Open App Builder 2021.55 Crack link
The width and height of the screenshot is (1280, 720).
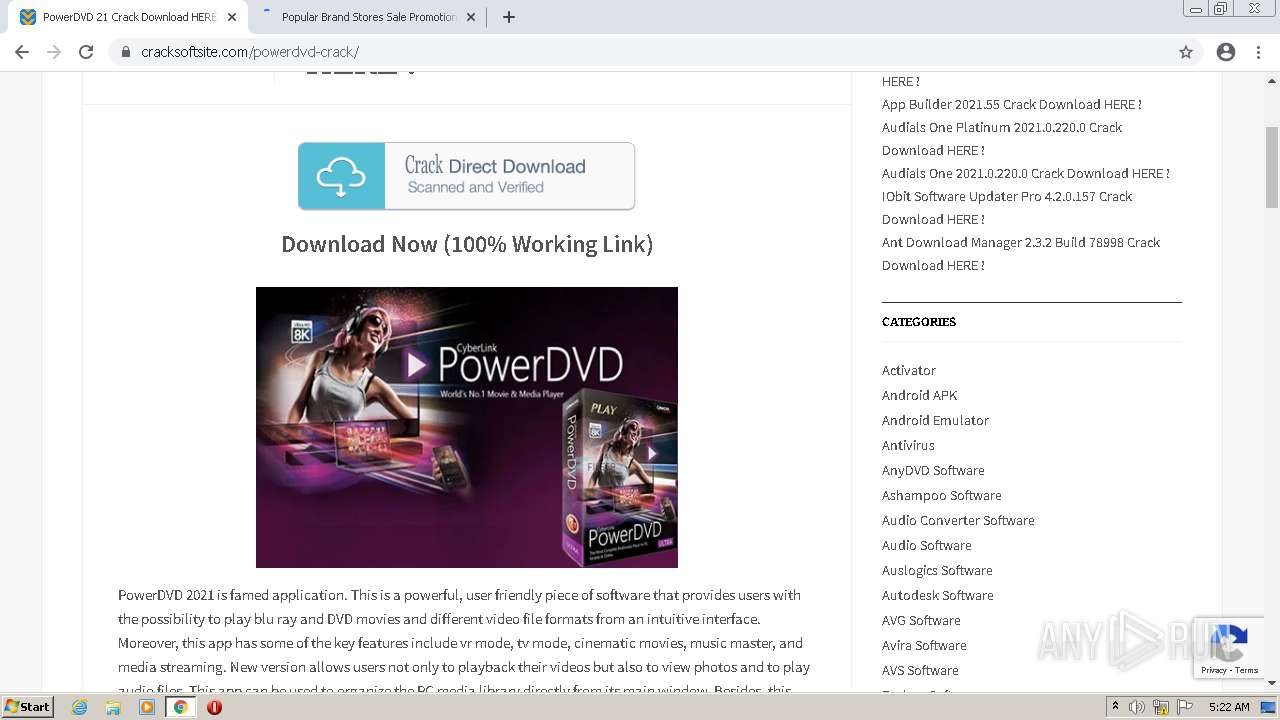point(1012,104)
